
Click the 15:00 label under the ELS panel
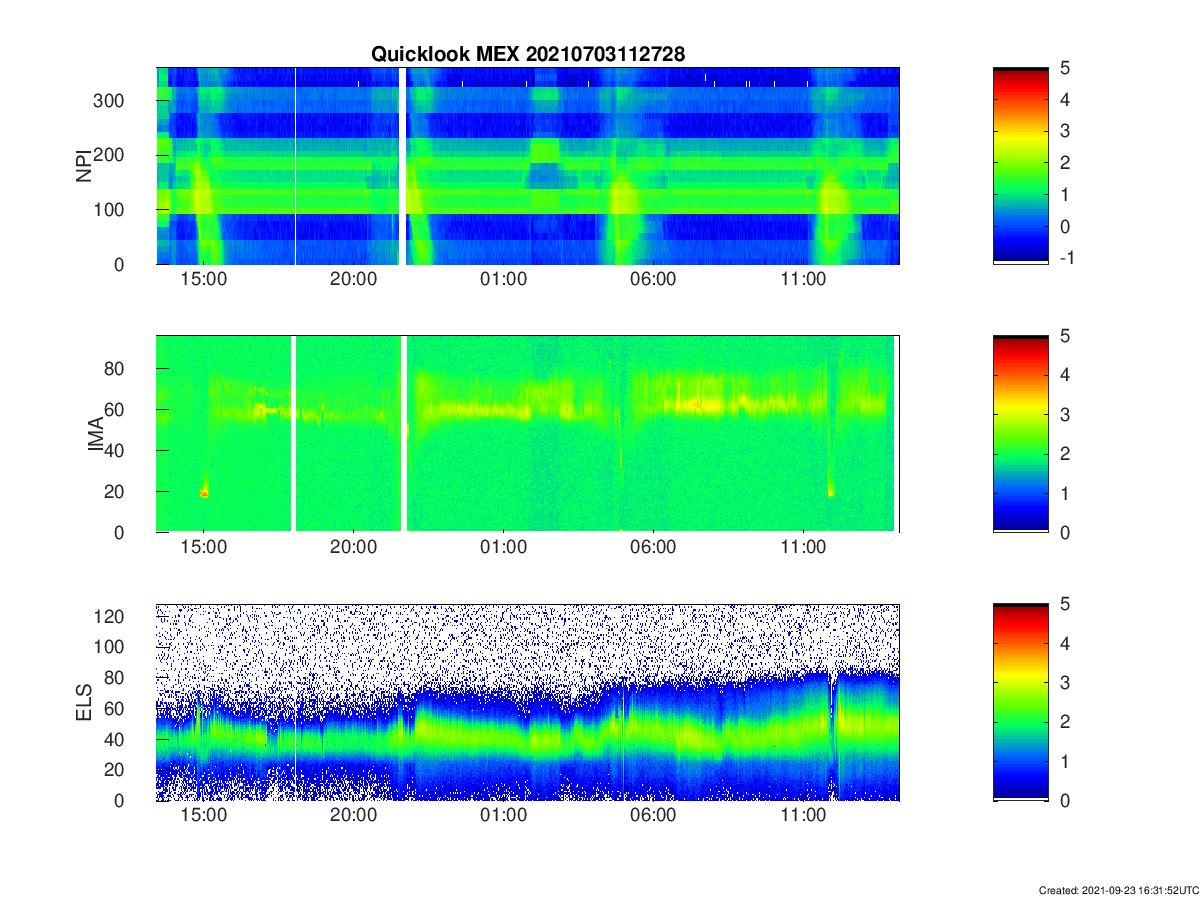[203, 817]
